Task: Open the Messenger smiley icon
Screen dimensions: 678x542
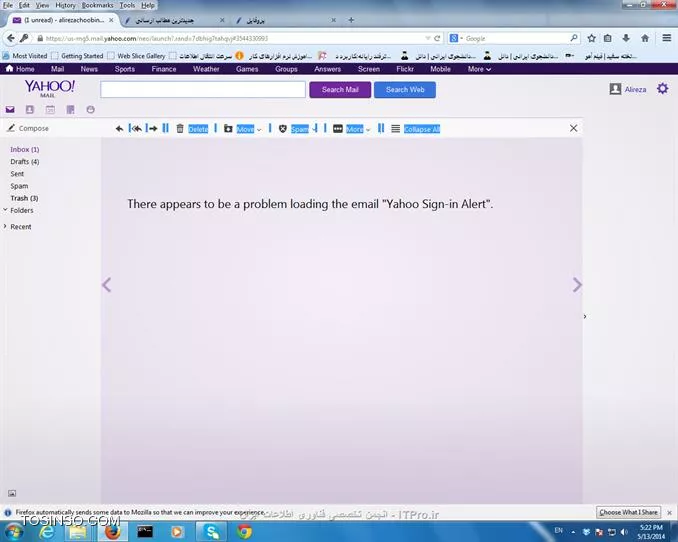Action: 90,110
